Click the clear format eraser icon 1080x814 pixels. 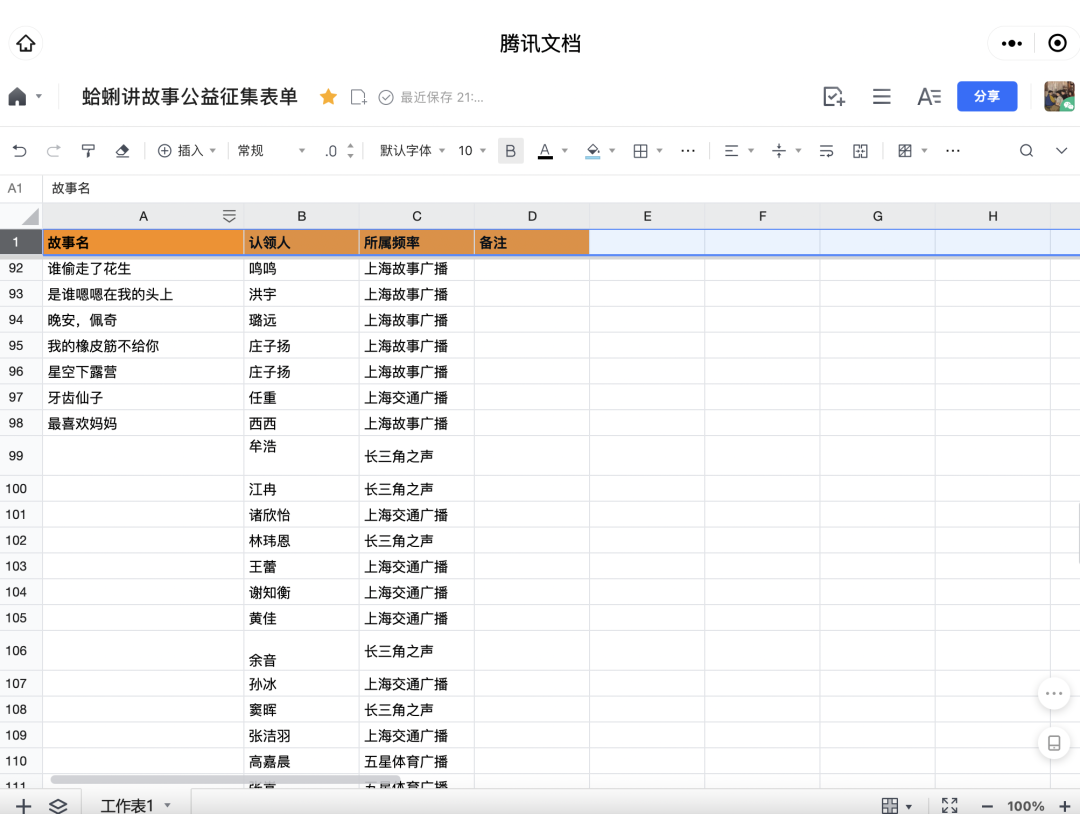coord(122,151)
